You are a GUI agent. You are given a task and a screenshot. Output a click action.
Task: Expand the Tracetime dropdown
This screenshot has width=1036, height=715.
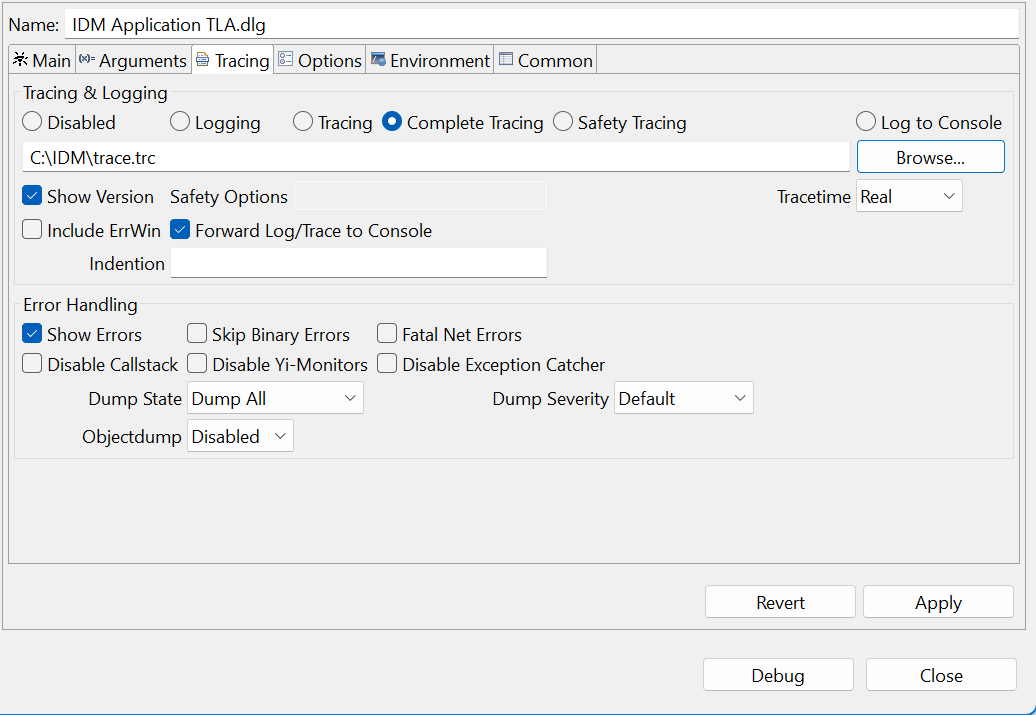tap(909, 196)
